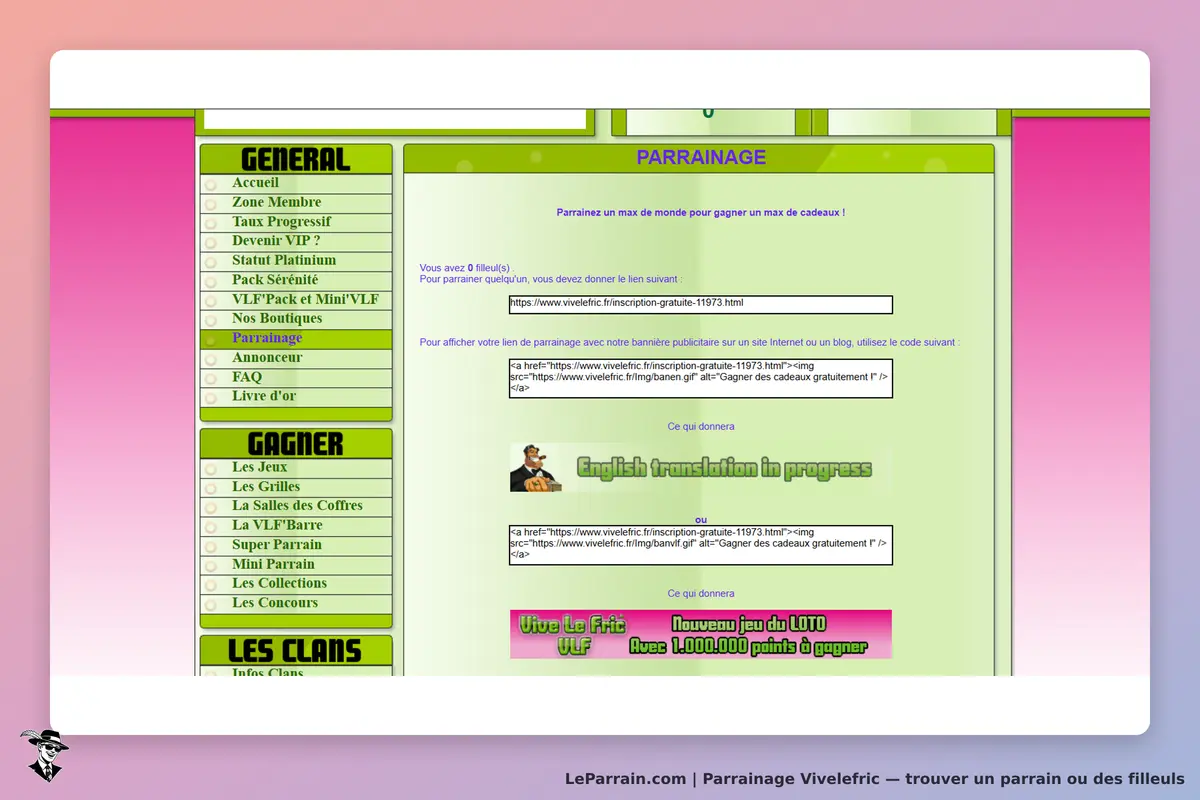The image size is (1200, 800).
Task: Click the Vive Le Fric LOTO banner
Action: (700, 634)
